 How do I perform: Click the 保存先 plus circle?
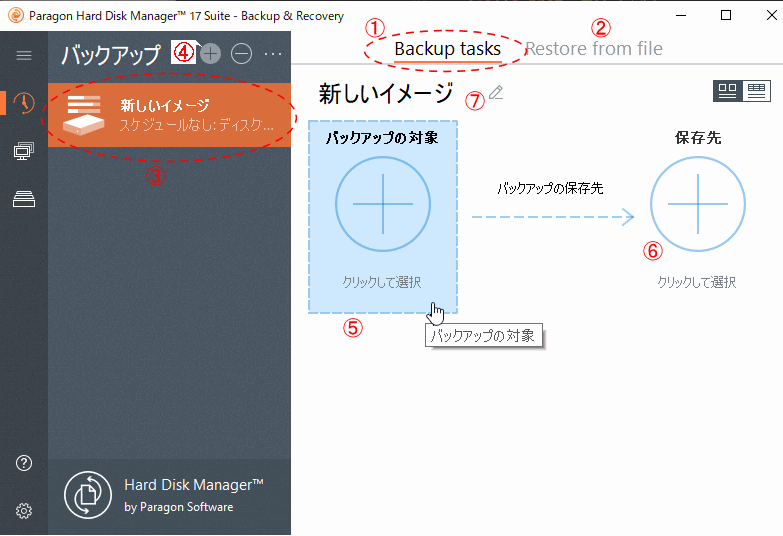point(697,204)
